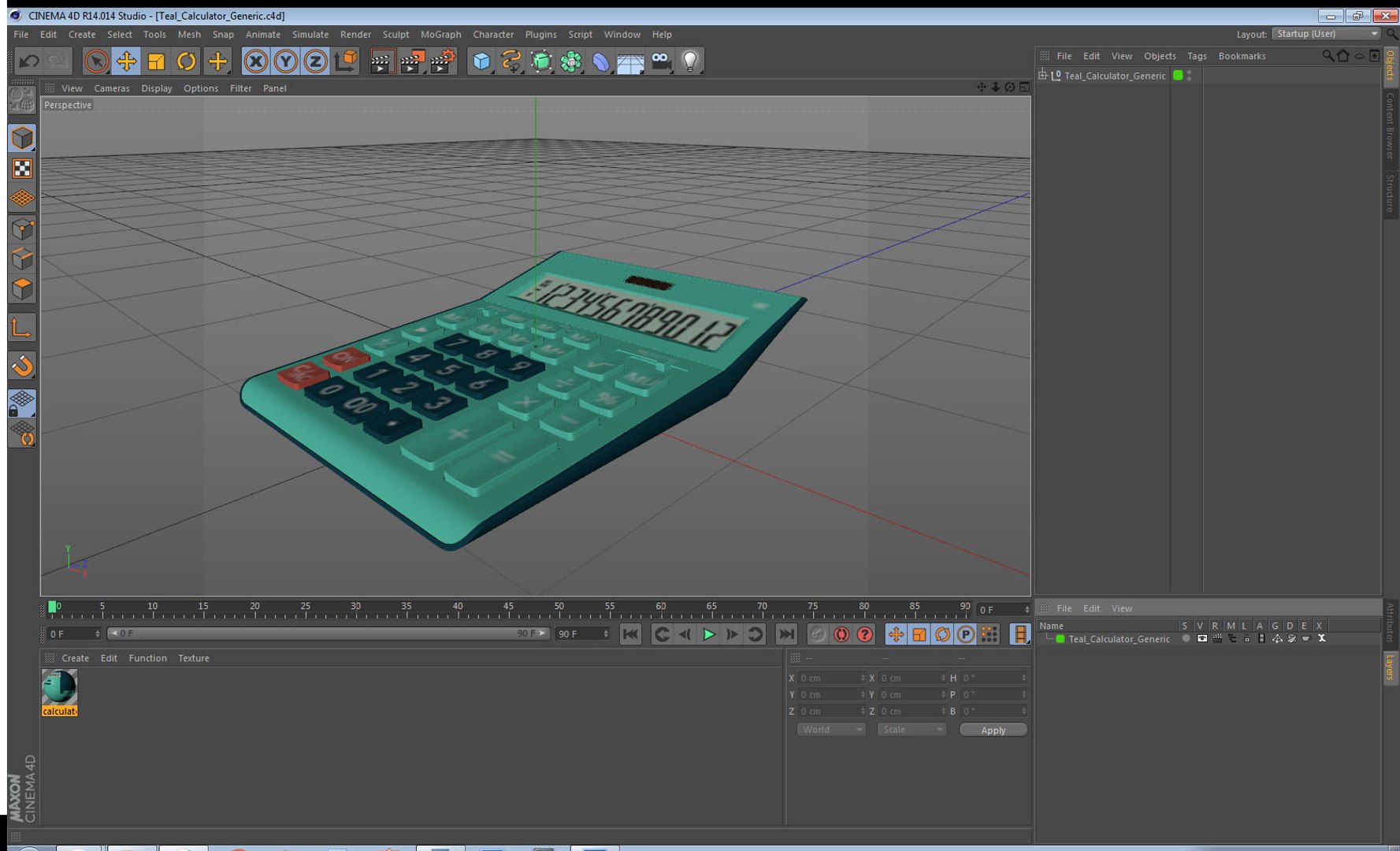Click the Apply button
This screenshot has height=851, width=1400.
[993, 730]
